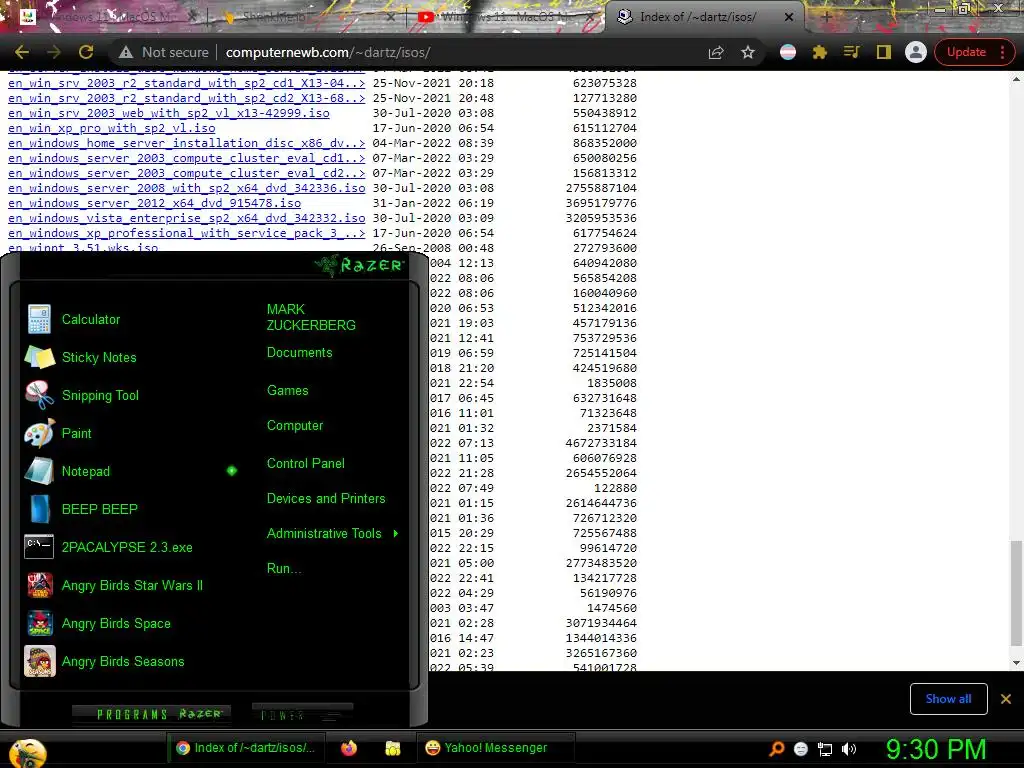The image size is (1024, 768).
Task: Click the round face tray icon
Action: [801, 749]
